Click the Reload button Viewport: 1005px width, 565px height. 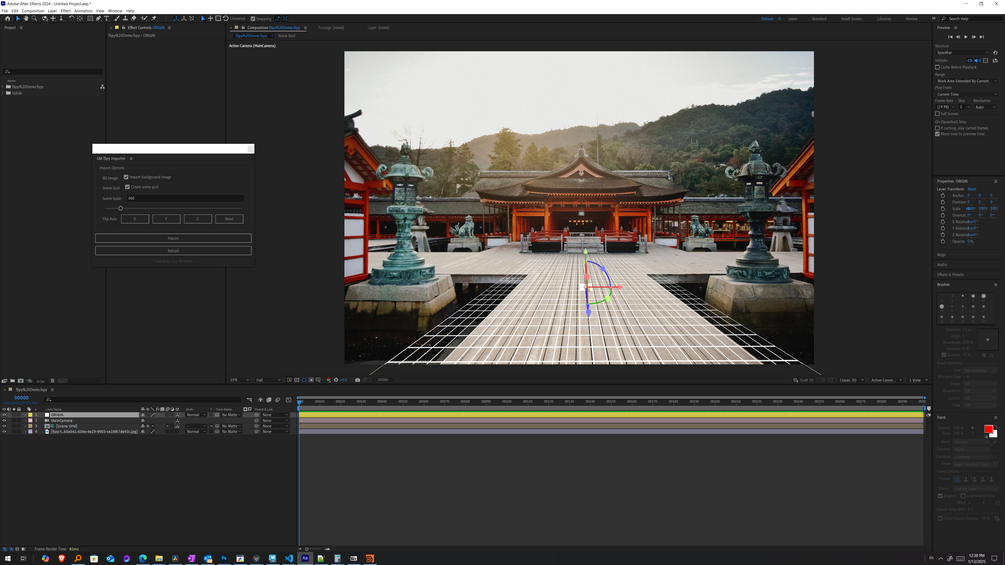click(173, 251)
